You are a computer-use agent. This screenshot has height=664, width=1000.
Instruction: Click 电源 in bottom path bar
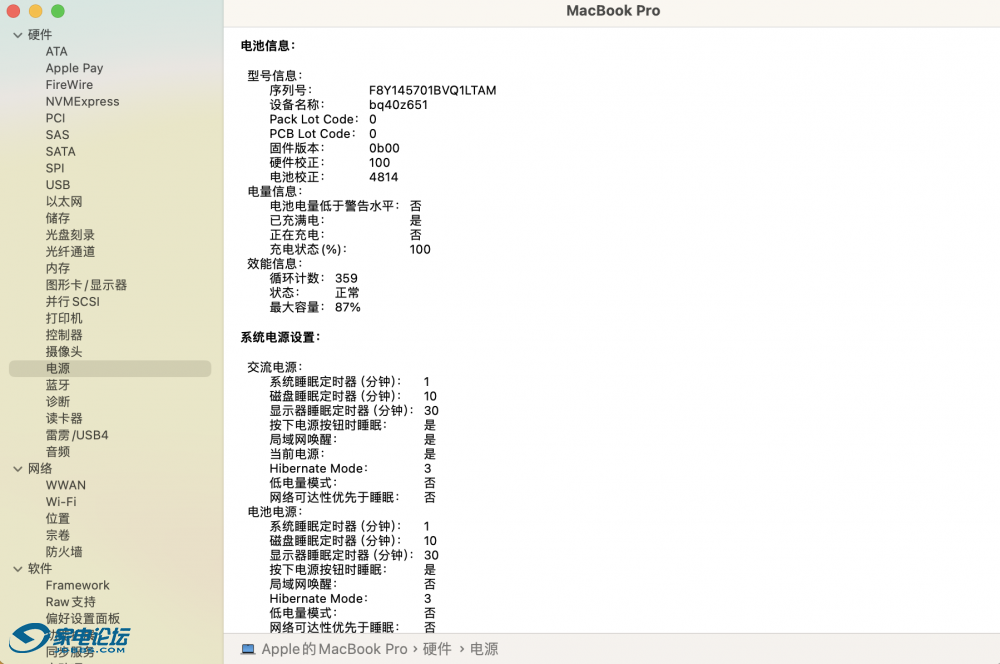(484, 649)
